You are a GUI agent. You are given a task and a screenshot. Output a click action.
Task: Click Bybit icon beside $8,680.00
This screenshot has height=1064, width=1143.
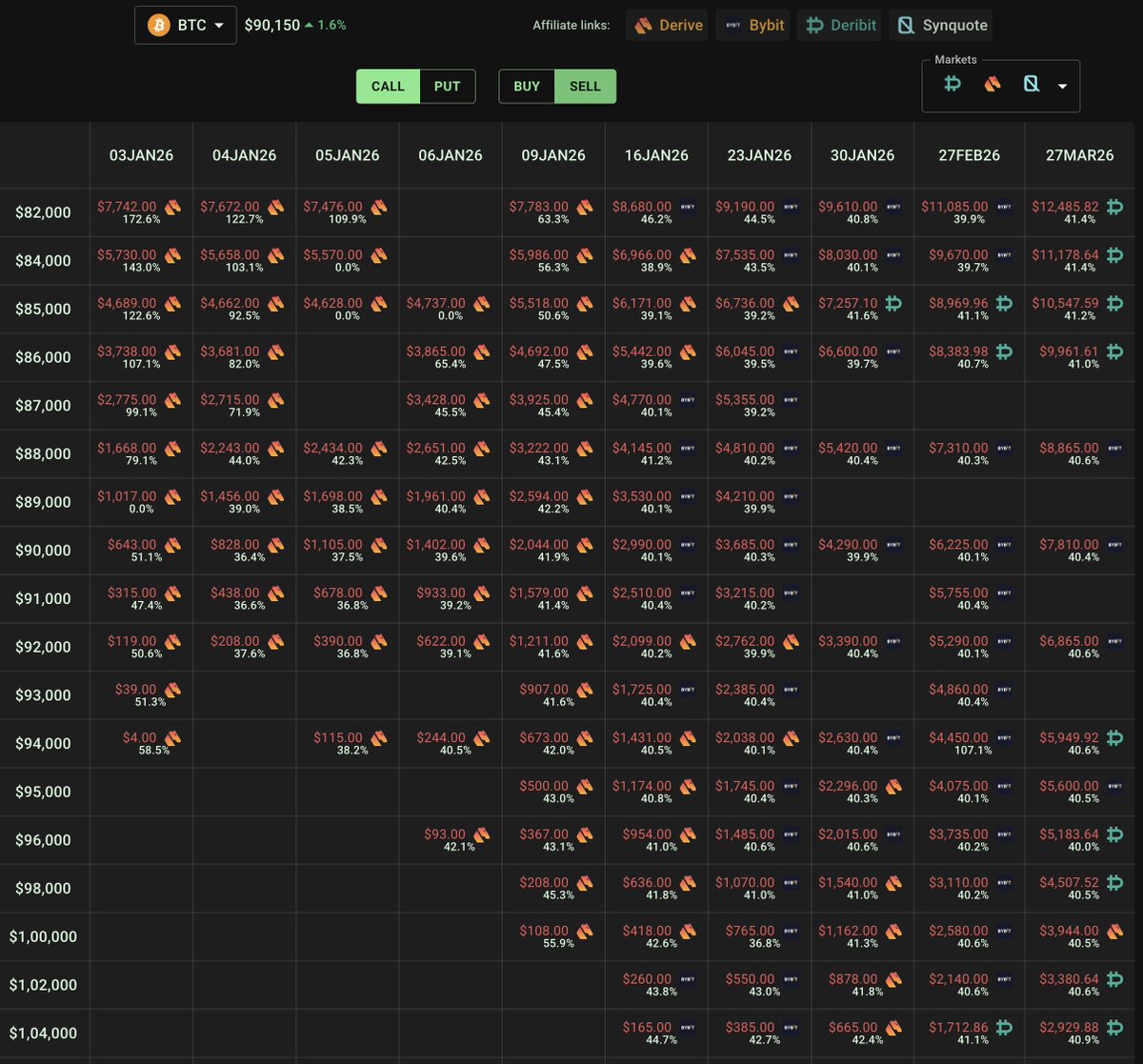point(688,206)
